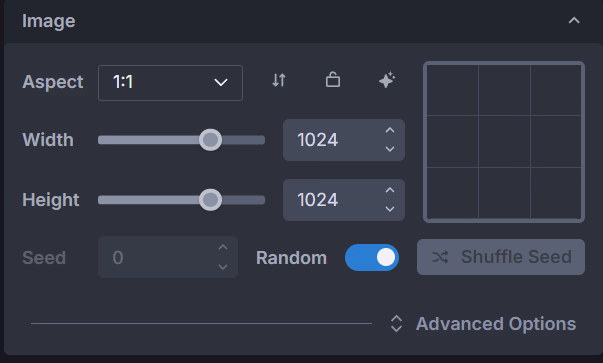Click the Width 1024 number field
The image size is (603, 363).
[x=344, y=140]
